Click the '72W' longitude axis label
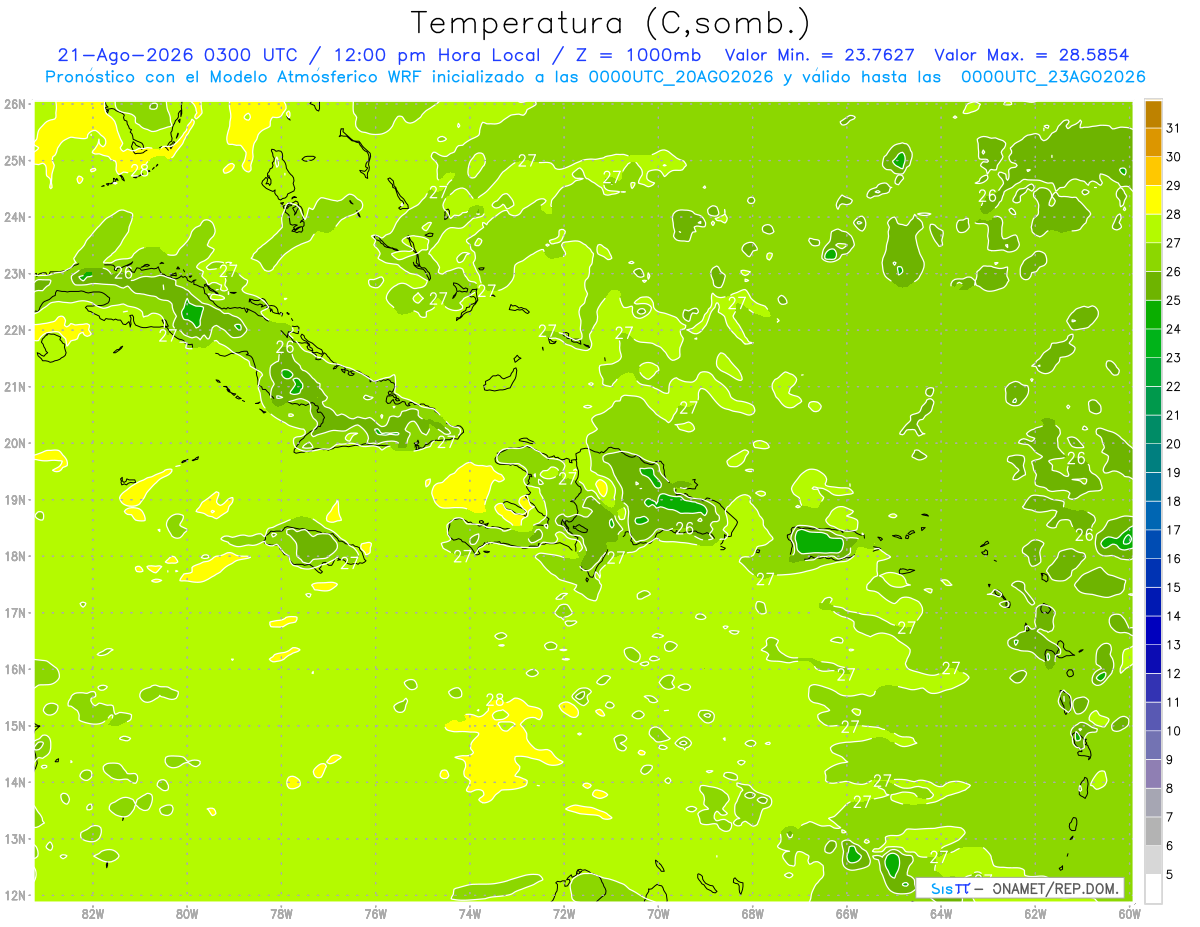 [x=564, y=912]
